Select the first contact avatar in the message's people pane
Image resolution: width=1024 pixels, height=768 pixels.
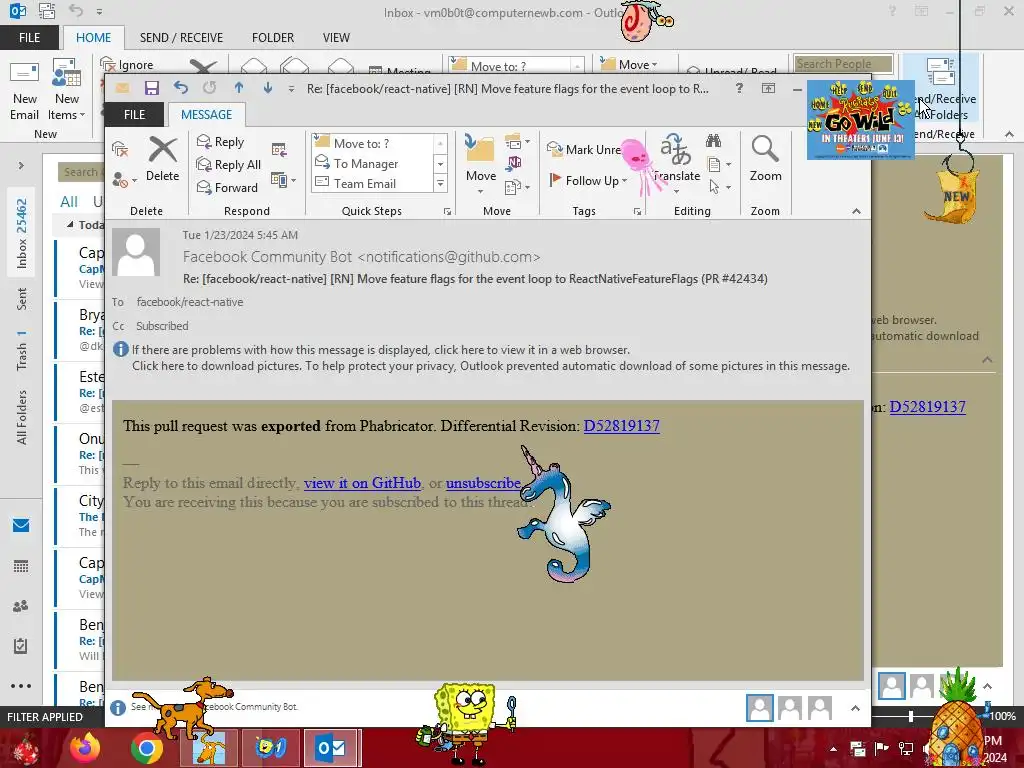760,708
